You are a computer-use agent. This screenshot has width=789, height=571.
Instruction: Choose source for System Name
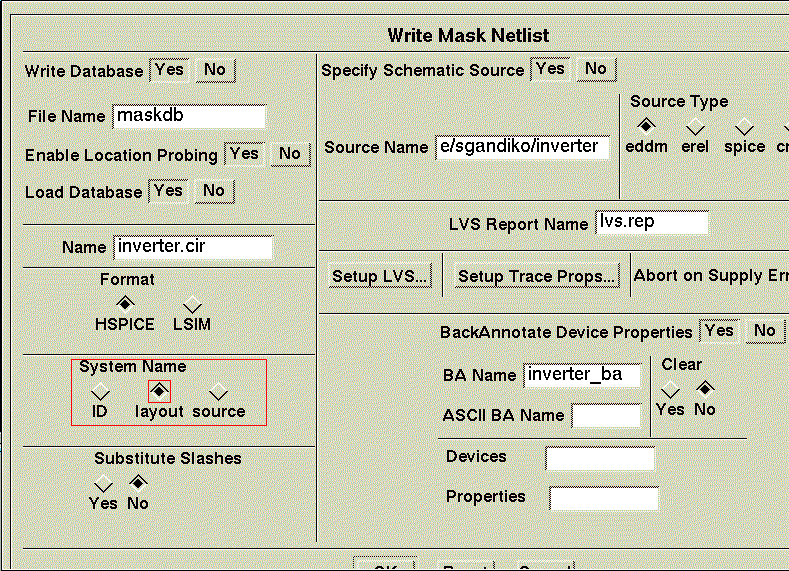coord(219,391)
